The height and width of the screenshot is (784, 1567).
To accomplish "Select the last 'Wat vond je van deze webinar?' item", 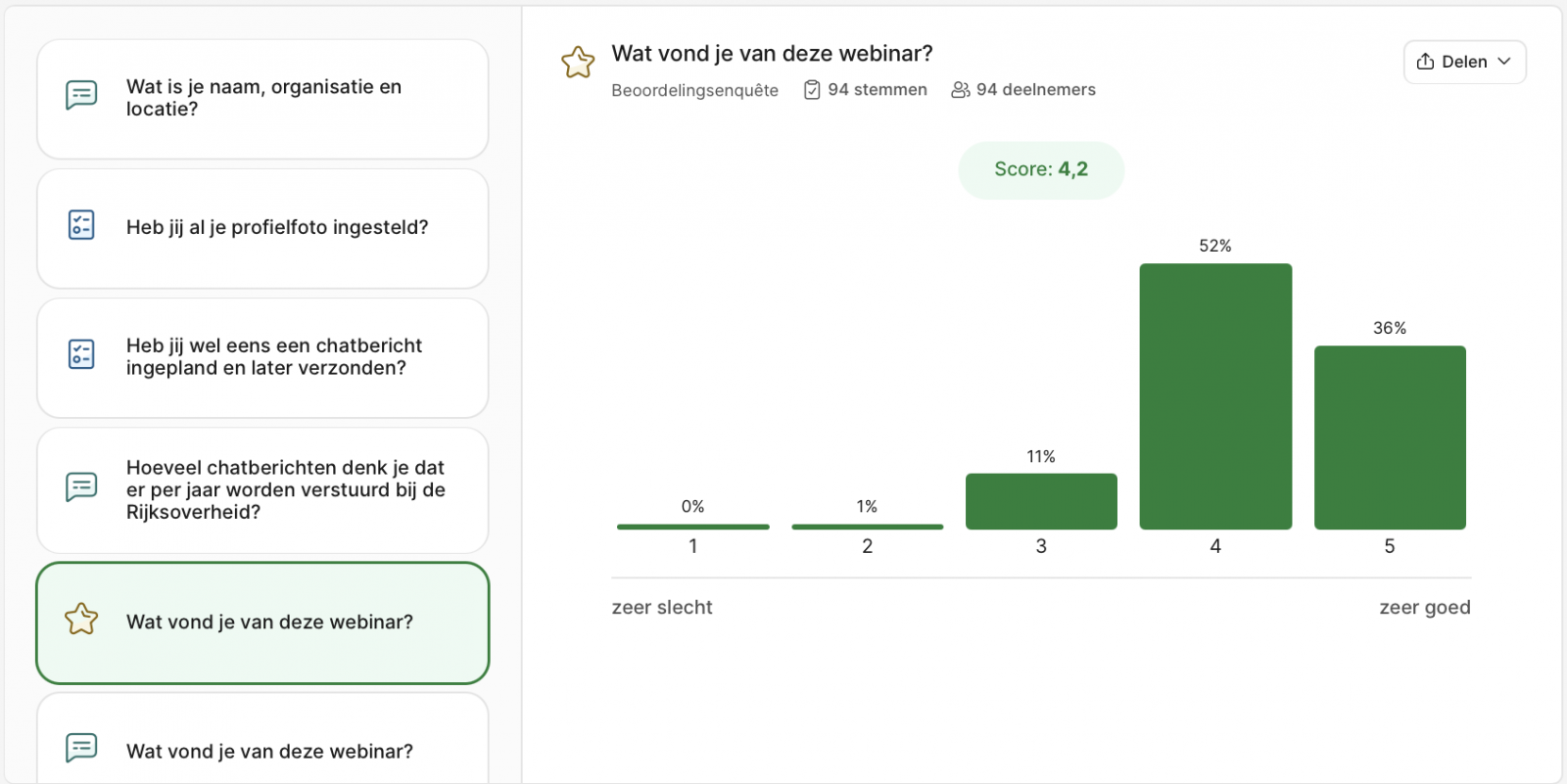I will (x=262, y=750).
